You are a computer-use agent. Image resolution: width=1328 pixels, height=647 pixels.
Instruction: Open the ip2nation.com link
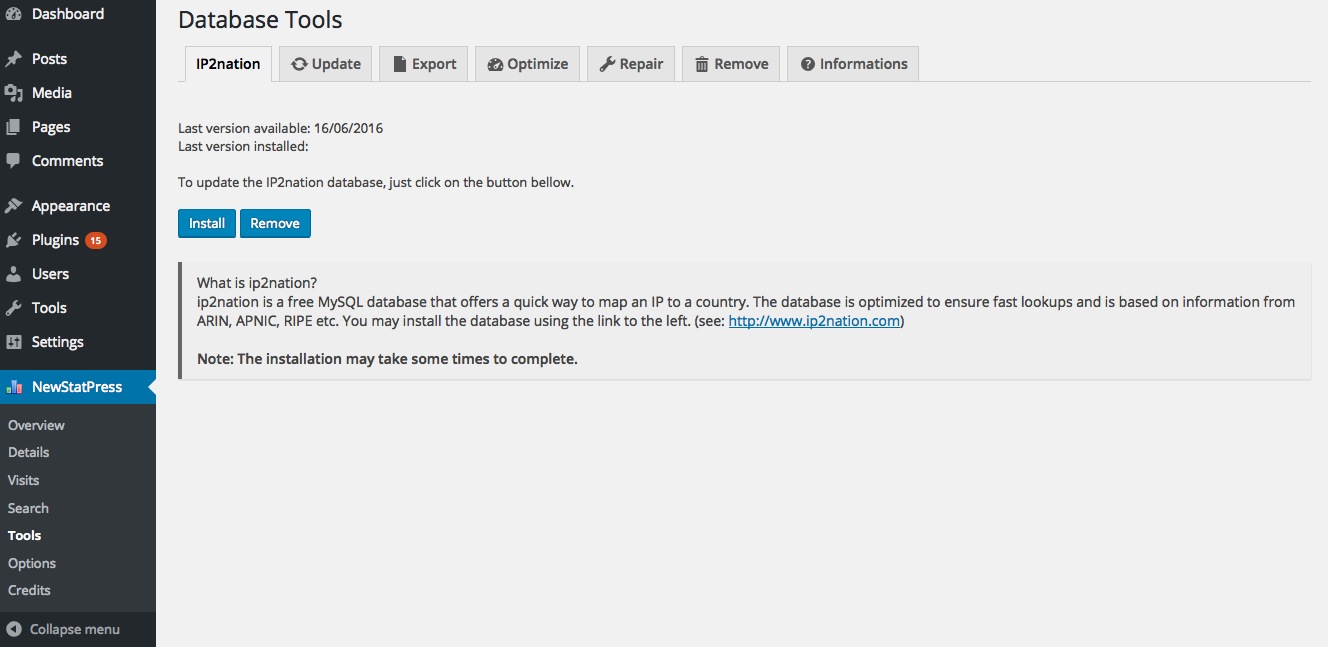[x=814, y=321]
